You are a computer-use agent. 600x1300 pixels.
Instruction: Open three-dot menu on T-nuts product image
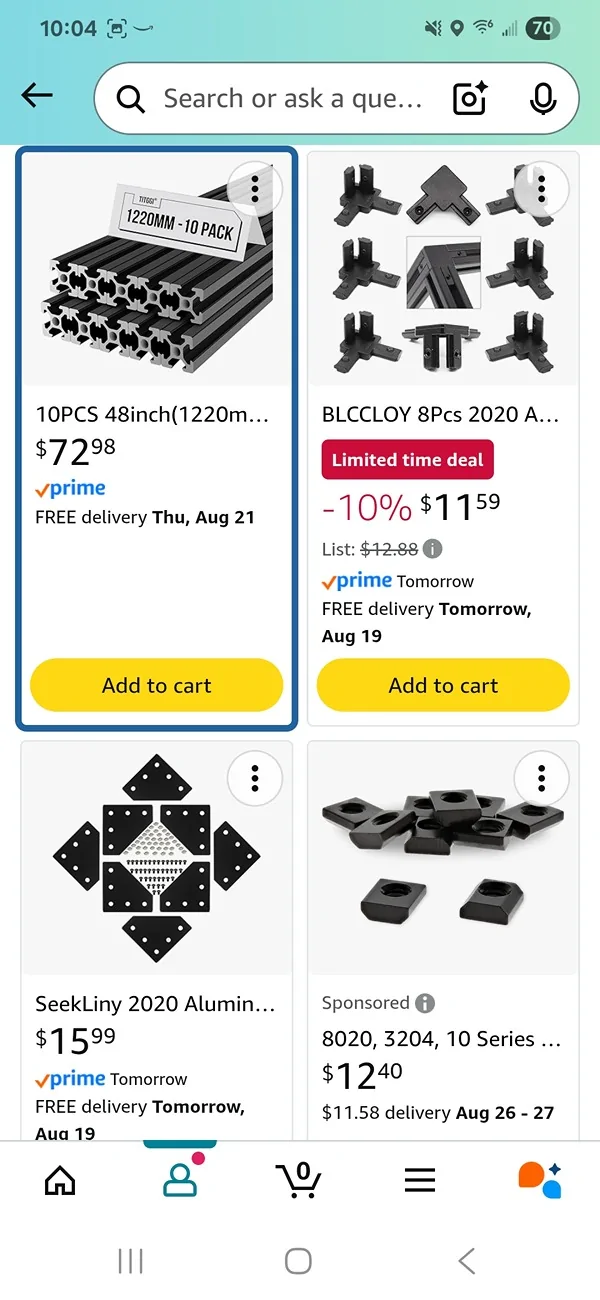pyautogui.click(x=541, y=777)
